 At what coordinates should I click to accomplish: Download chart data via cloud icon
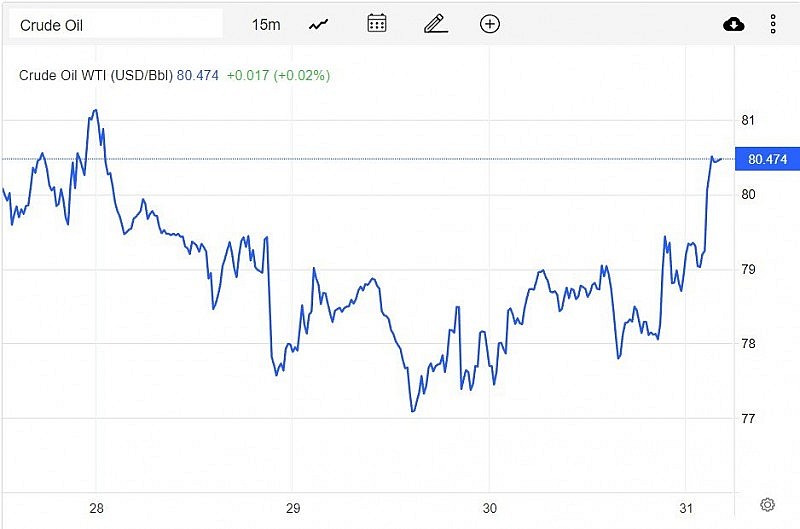(734, 24)
